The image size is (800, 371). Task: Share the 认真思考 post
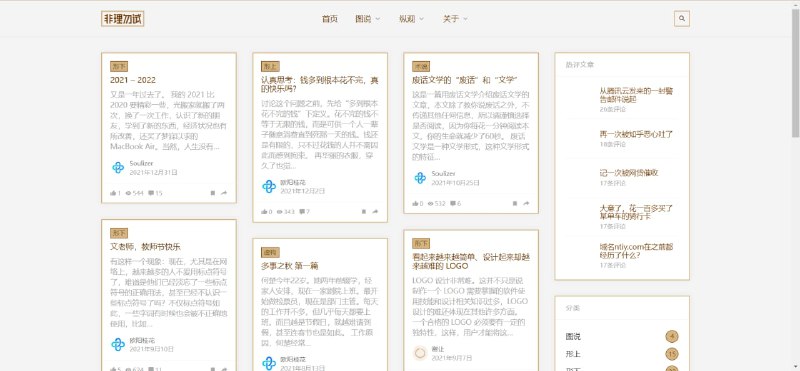coord(375,212)
